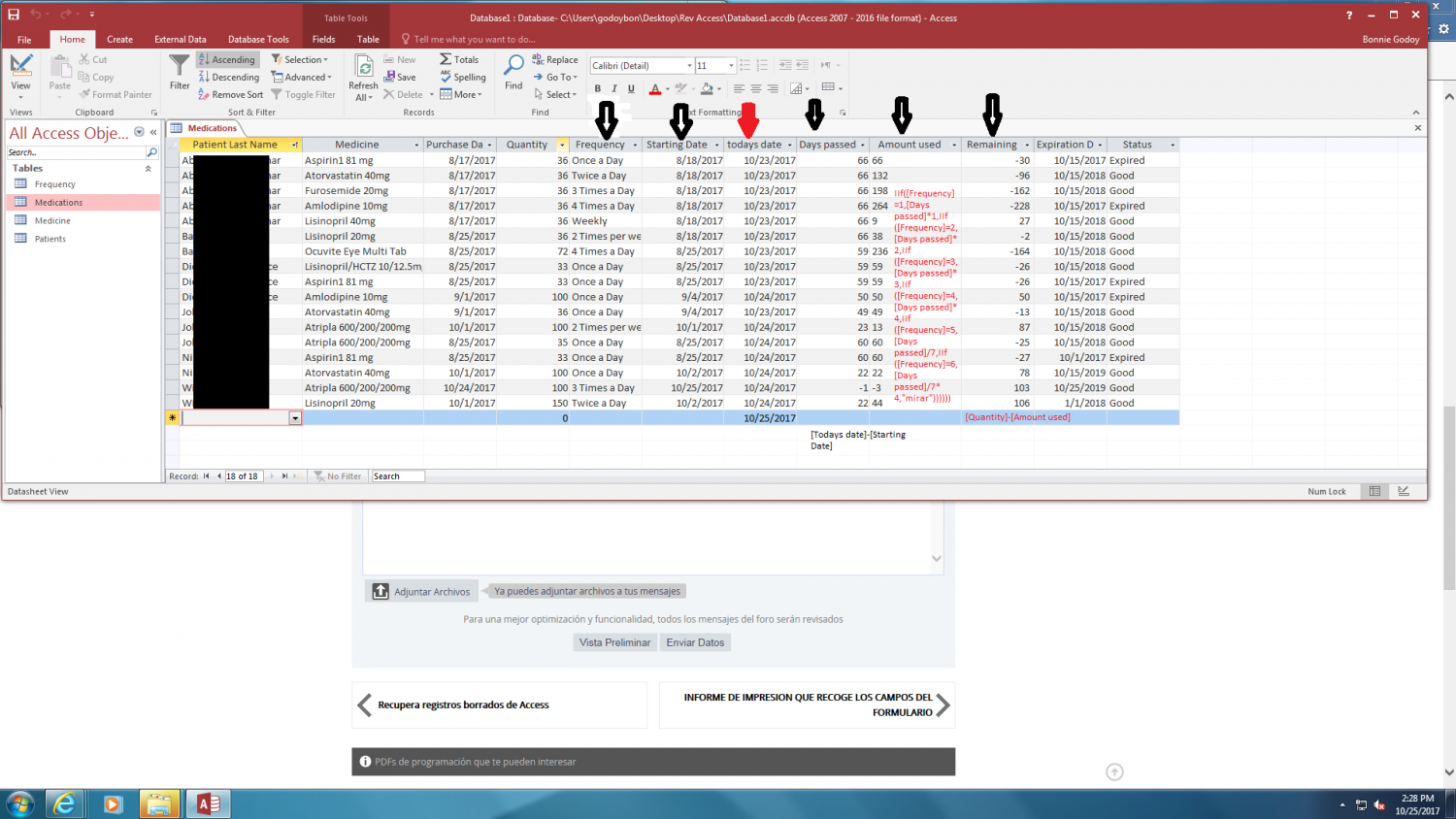Switch to Design View icon in status bar
The height and width of the screenshot is (819, 1456).
pyautogui.click(x=1404, y=492)
